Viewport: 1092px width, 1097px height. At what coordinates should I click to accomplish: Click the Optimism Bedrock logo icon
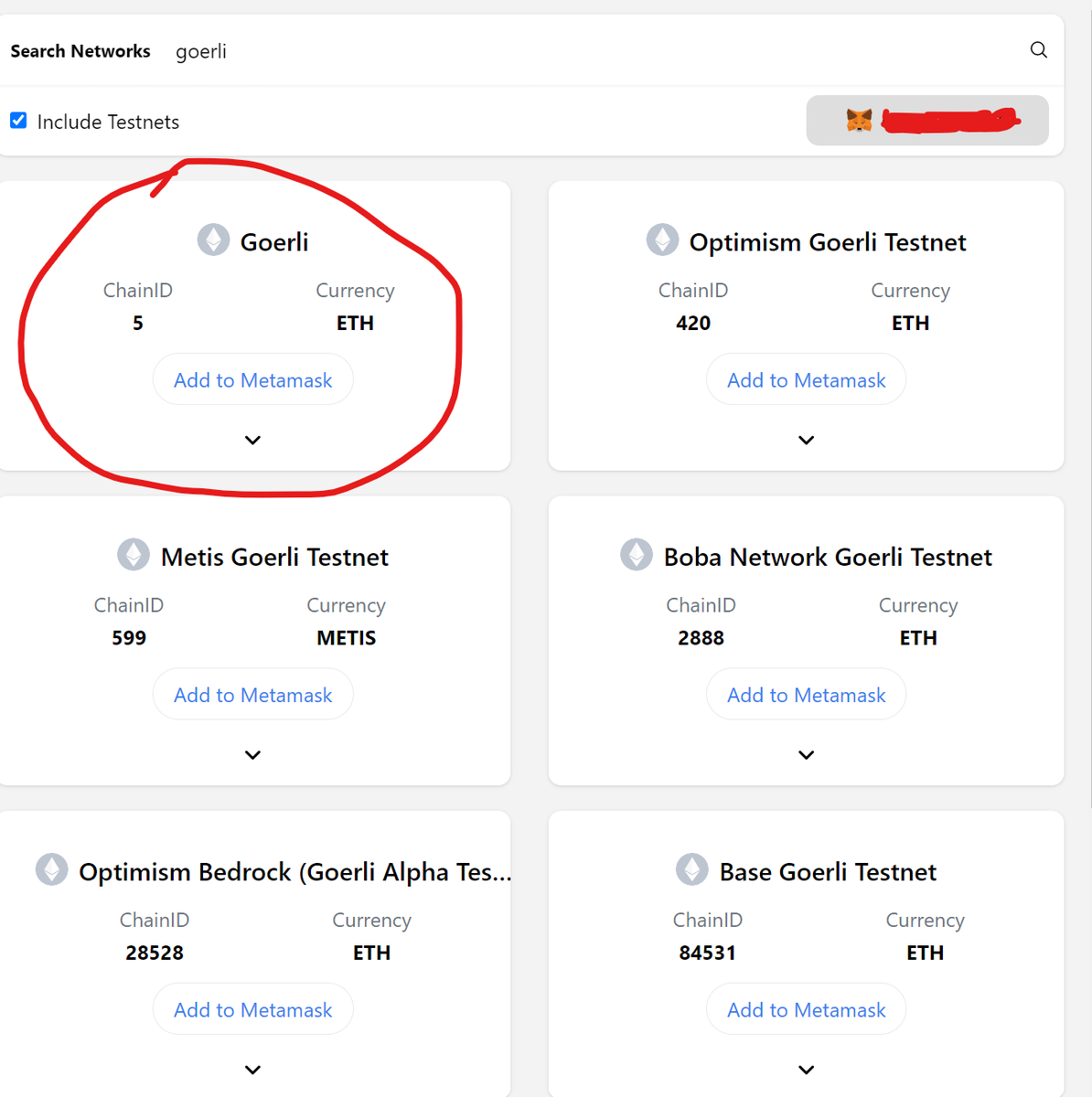tap(52, 869)
